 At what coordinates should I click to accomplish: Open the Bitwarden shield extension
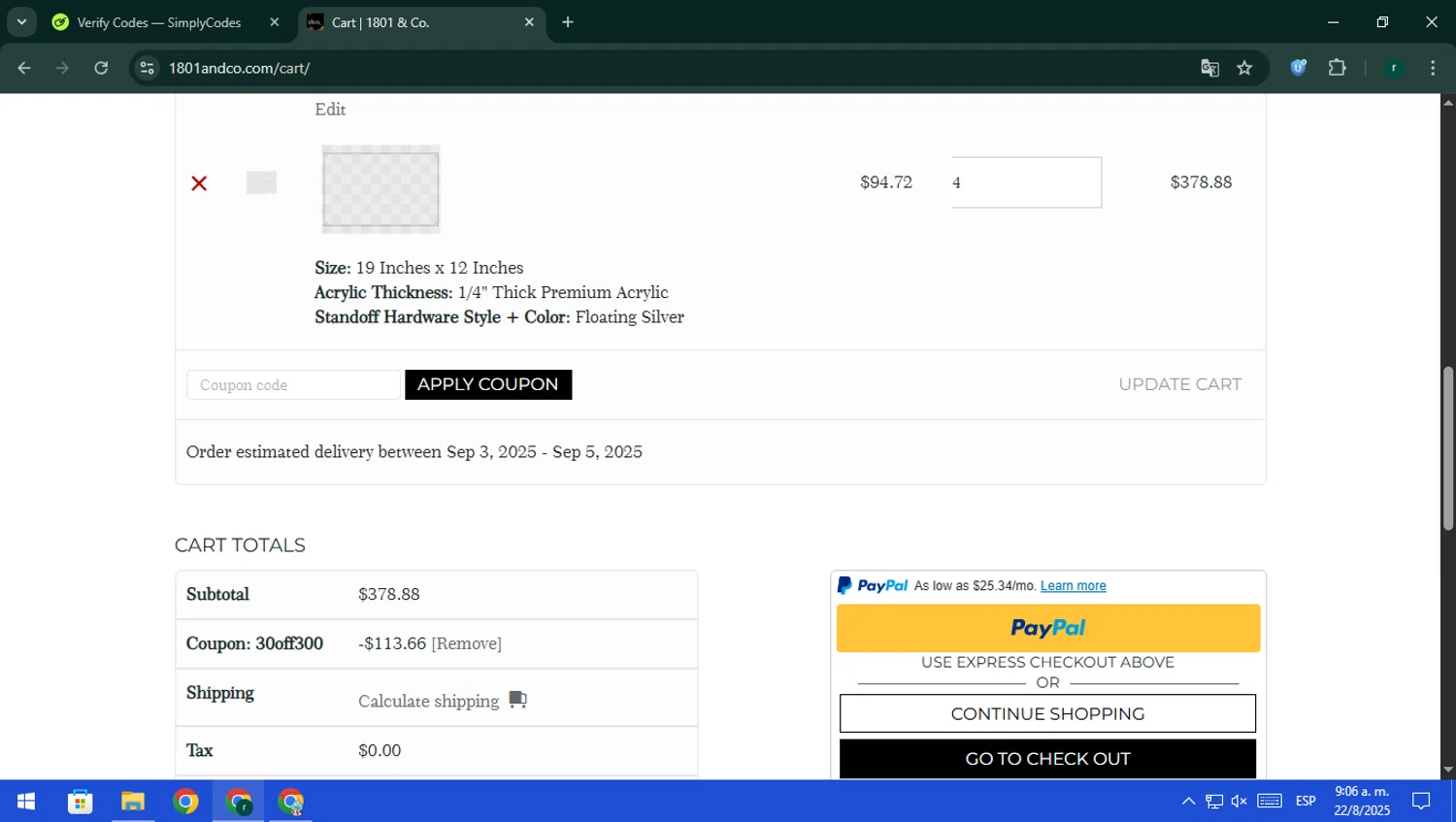(x=1298, y=68)
